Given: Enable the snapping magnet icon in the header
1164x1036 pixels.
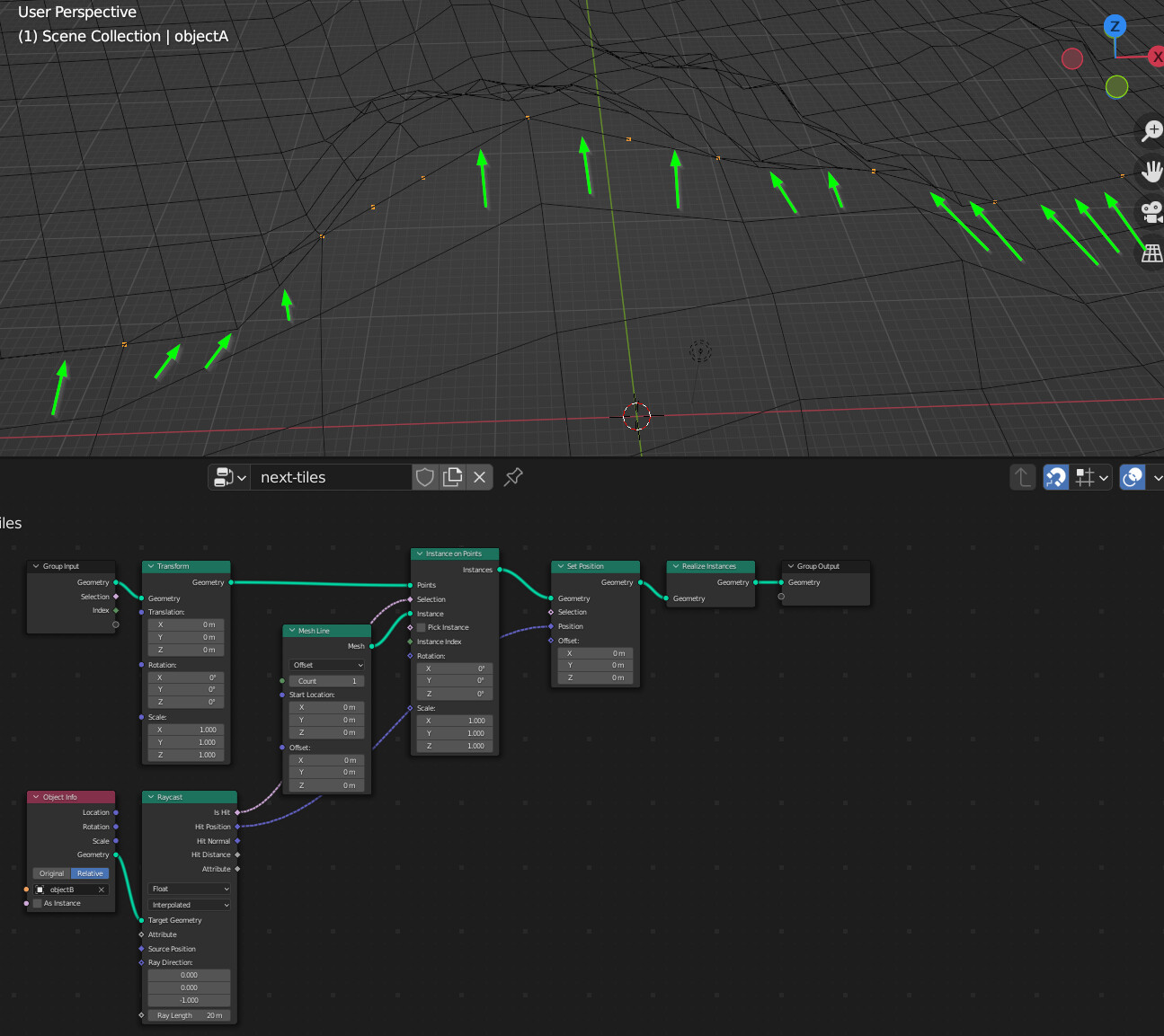Looking at the screenshot, I should pyautogui.click(x=1055, y=477).
